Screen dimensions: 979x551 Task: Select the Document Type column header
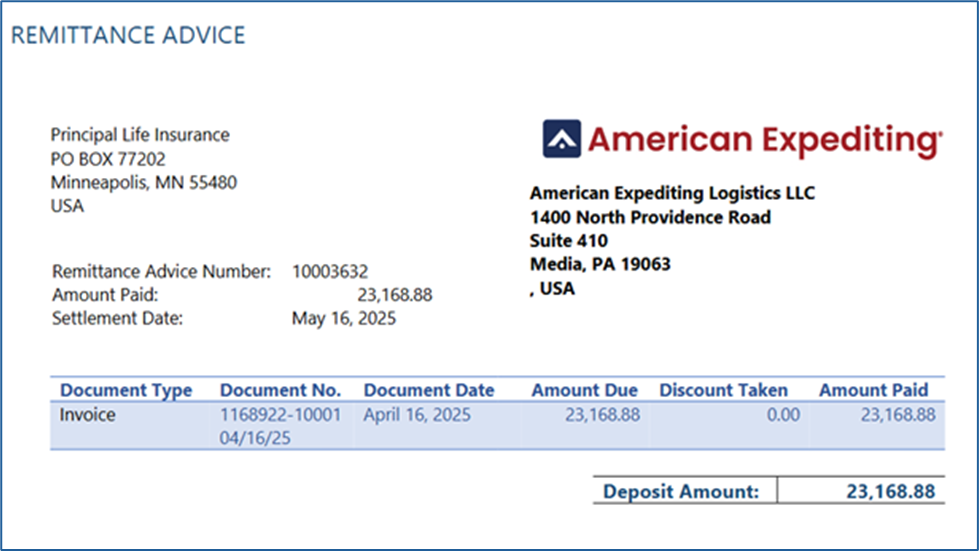click(126, 391)
